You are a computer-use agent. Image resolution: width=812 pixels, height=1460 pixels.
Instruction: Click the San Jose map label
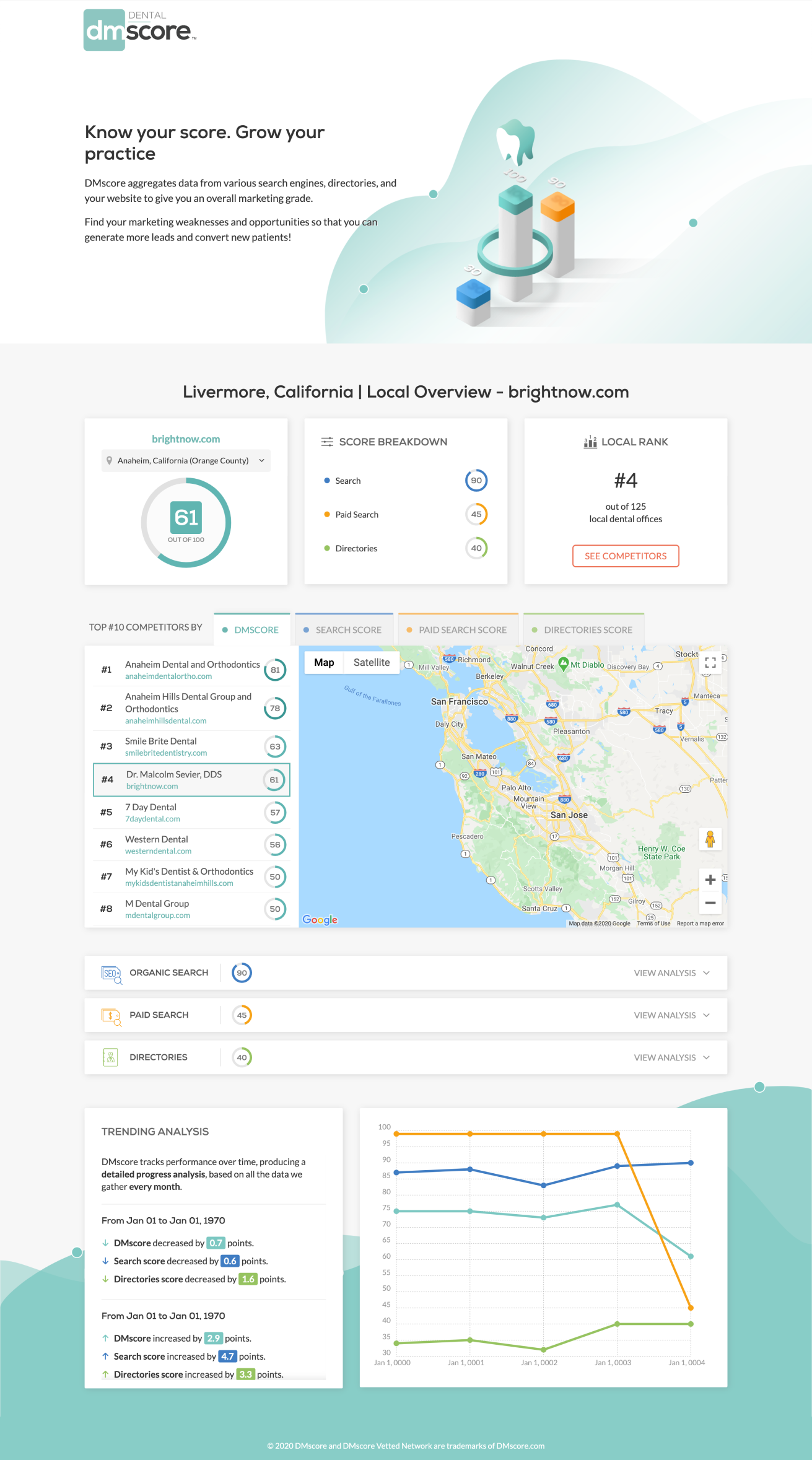[x=569, y=815]
